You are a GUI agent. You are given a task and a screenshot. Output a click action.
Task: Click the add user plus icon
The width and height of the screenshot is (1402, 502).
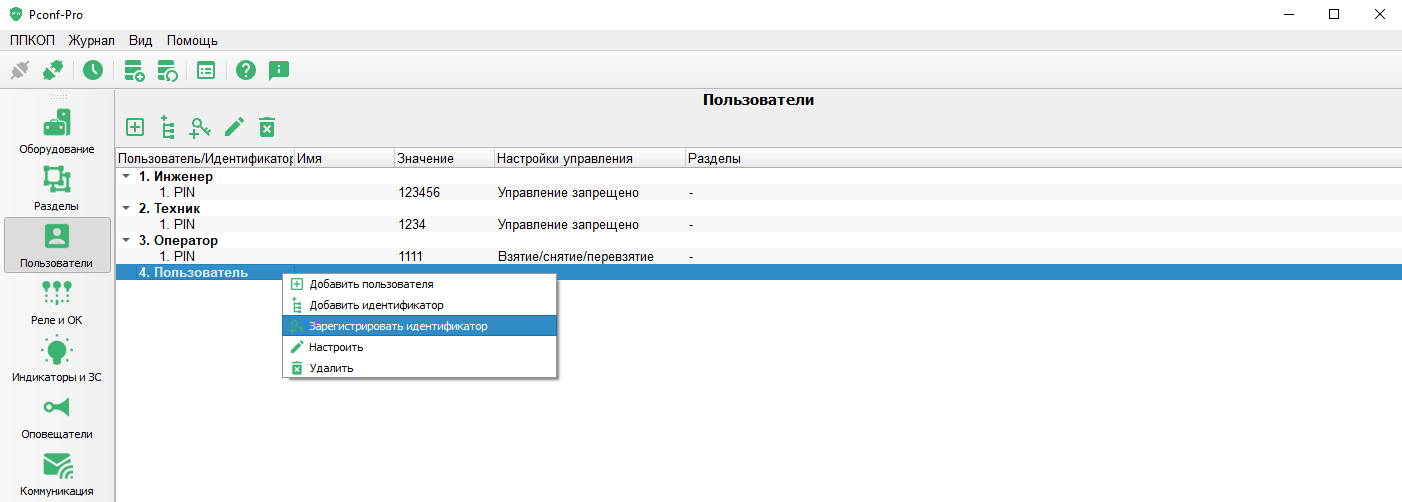[x=135, y=127]
